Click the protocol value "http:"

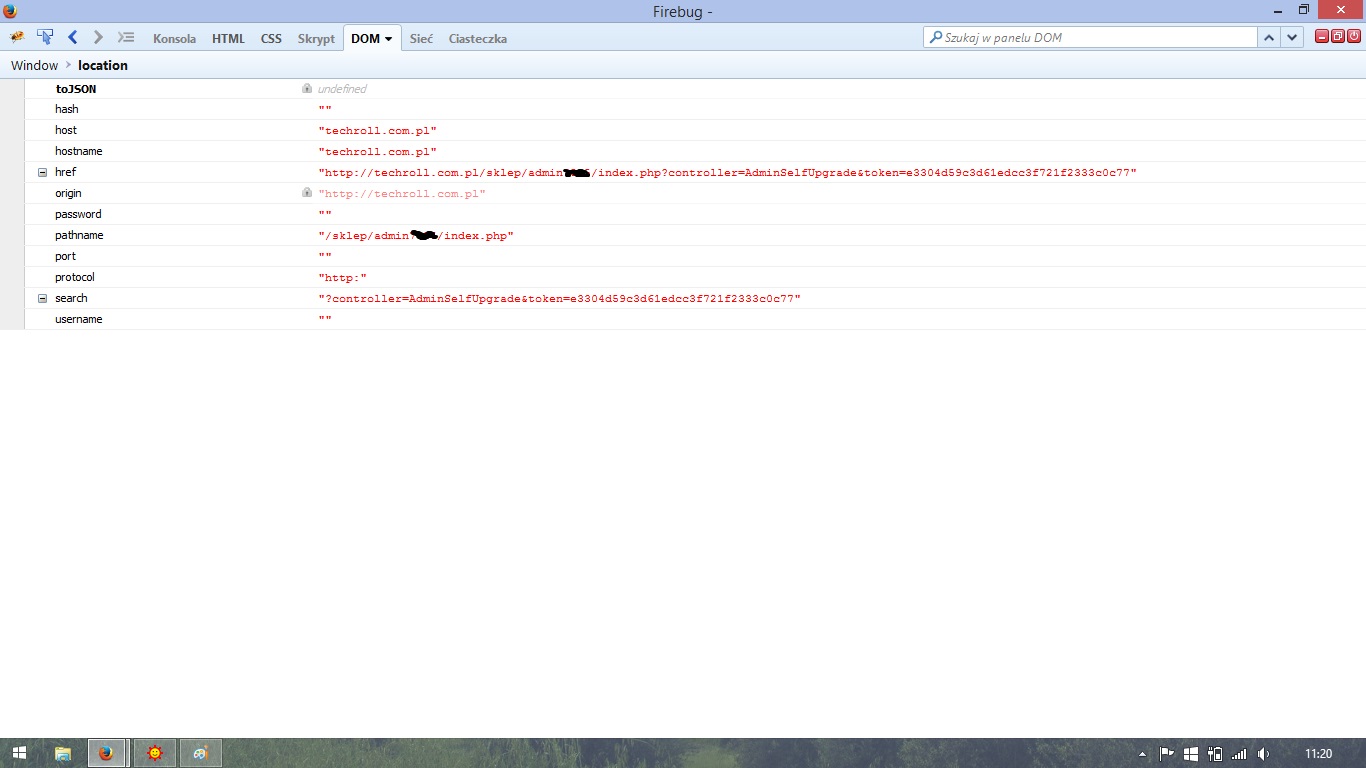point(343,278)
